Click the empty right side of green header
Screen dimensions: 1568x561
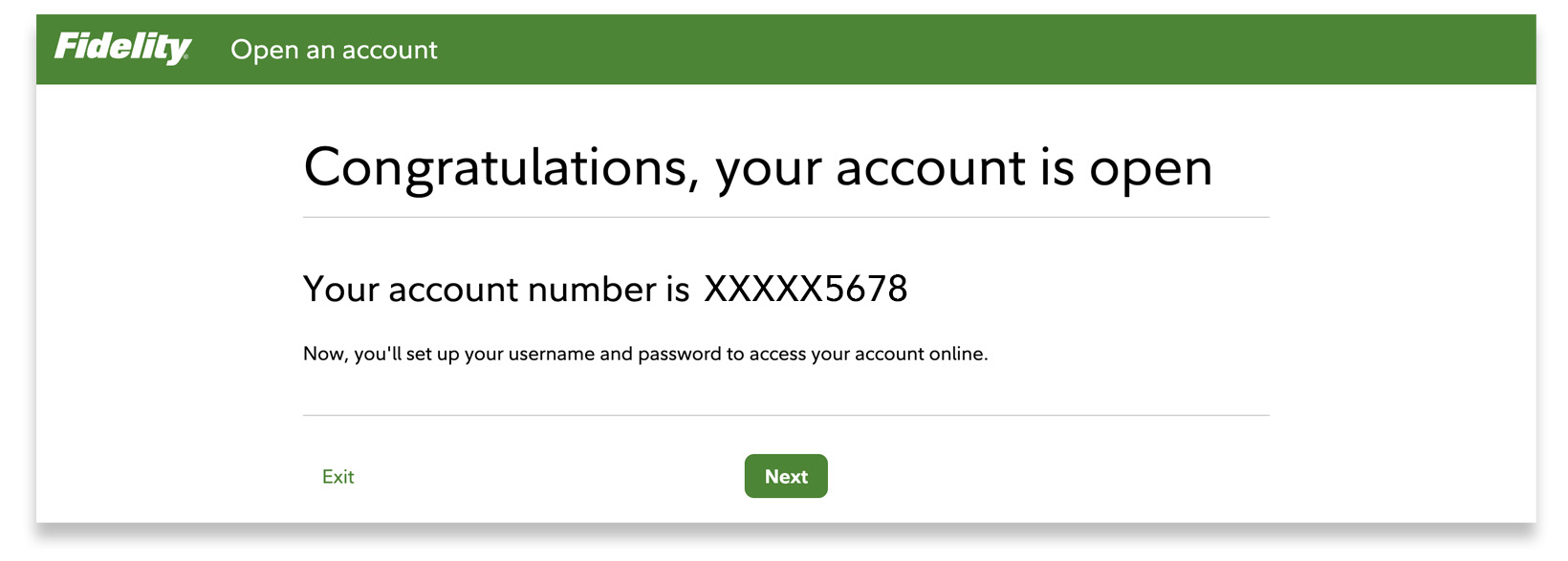(1147, 50)
